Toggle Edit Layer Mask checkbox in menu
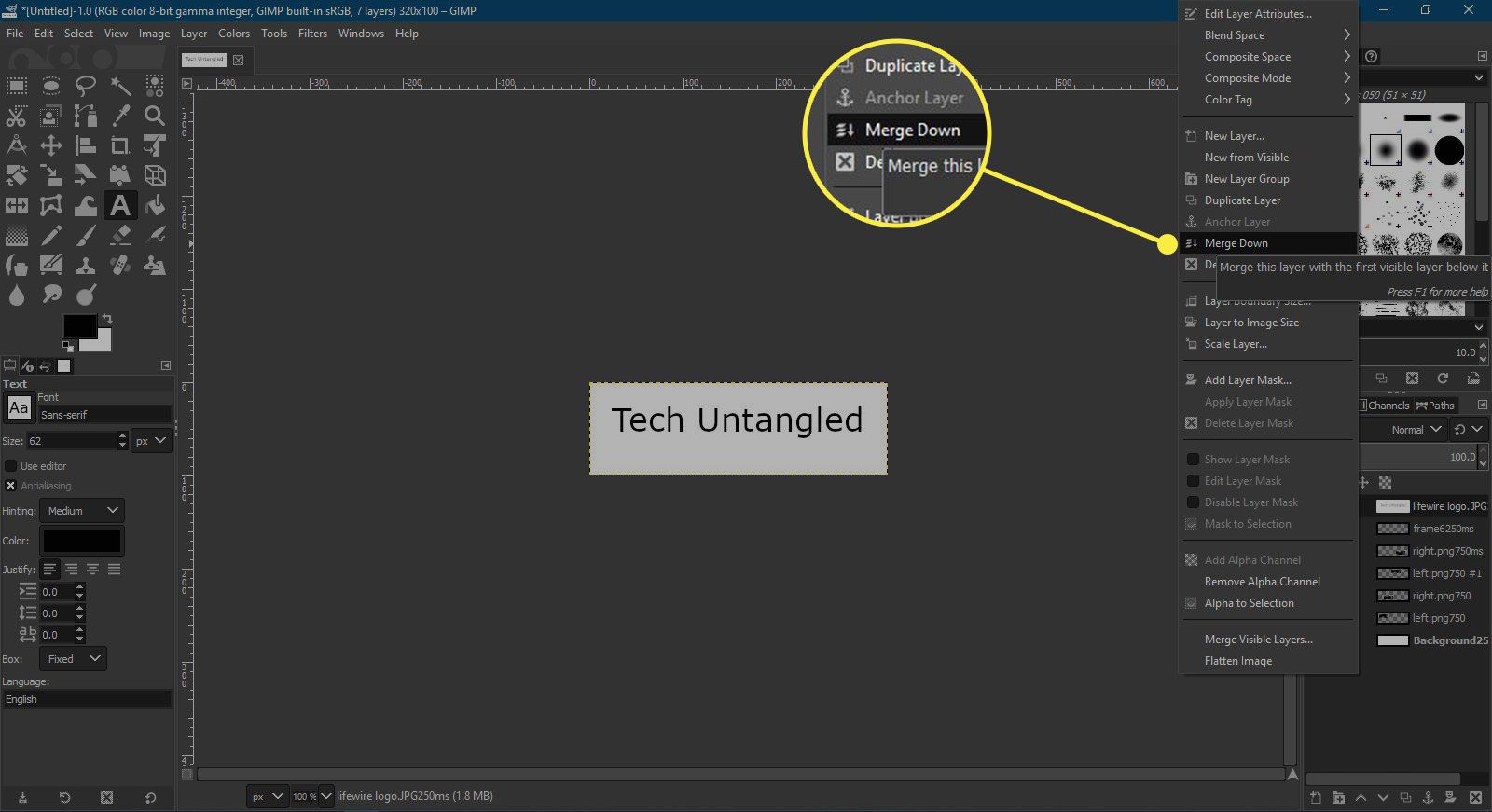 1192,480
